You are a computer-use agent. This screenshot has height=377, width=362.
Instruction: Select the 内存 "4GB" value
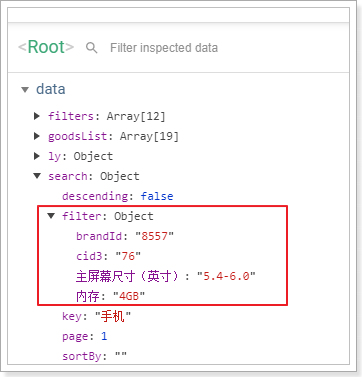pyautogui.click(x=129, y=296)
